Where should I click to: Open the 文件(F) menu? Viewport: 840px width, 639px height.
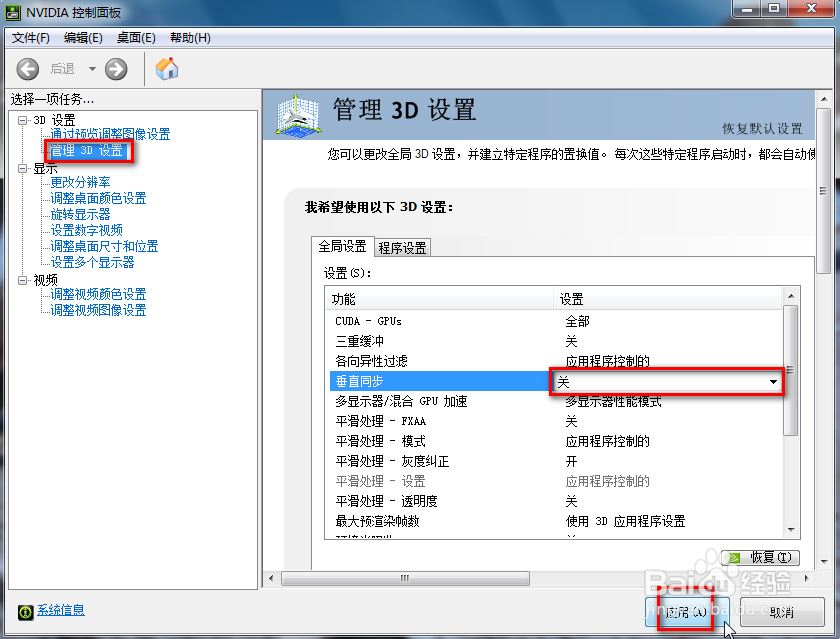31,38
